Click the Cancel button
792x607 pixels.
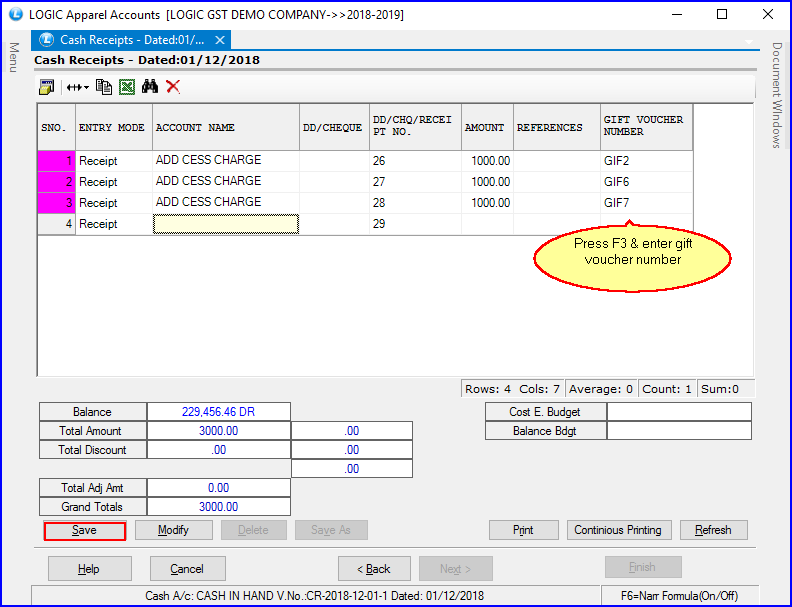(x=187, y=569)
